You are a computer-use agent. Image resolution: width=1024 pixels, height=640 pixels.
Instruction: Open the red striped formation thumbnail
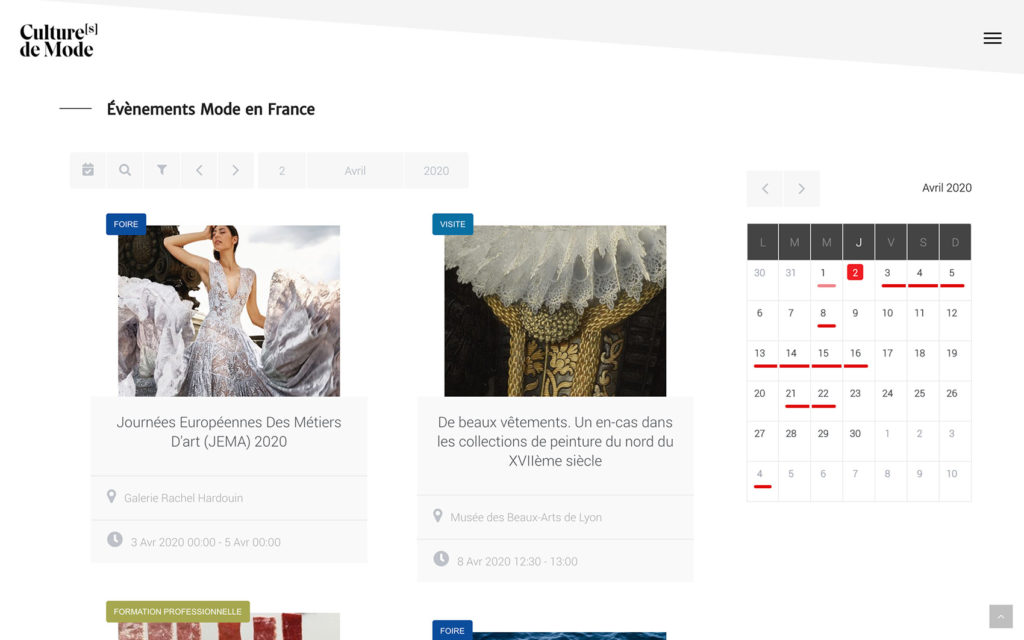(x=229, y=626)
